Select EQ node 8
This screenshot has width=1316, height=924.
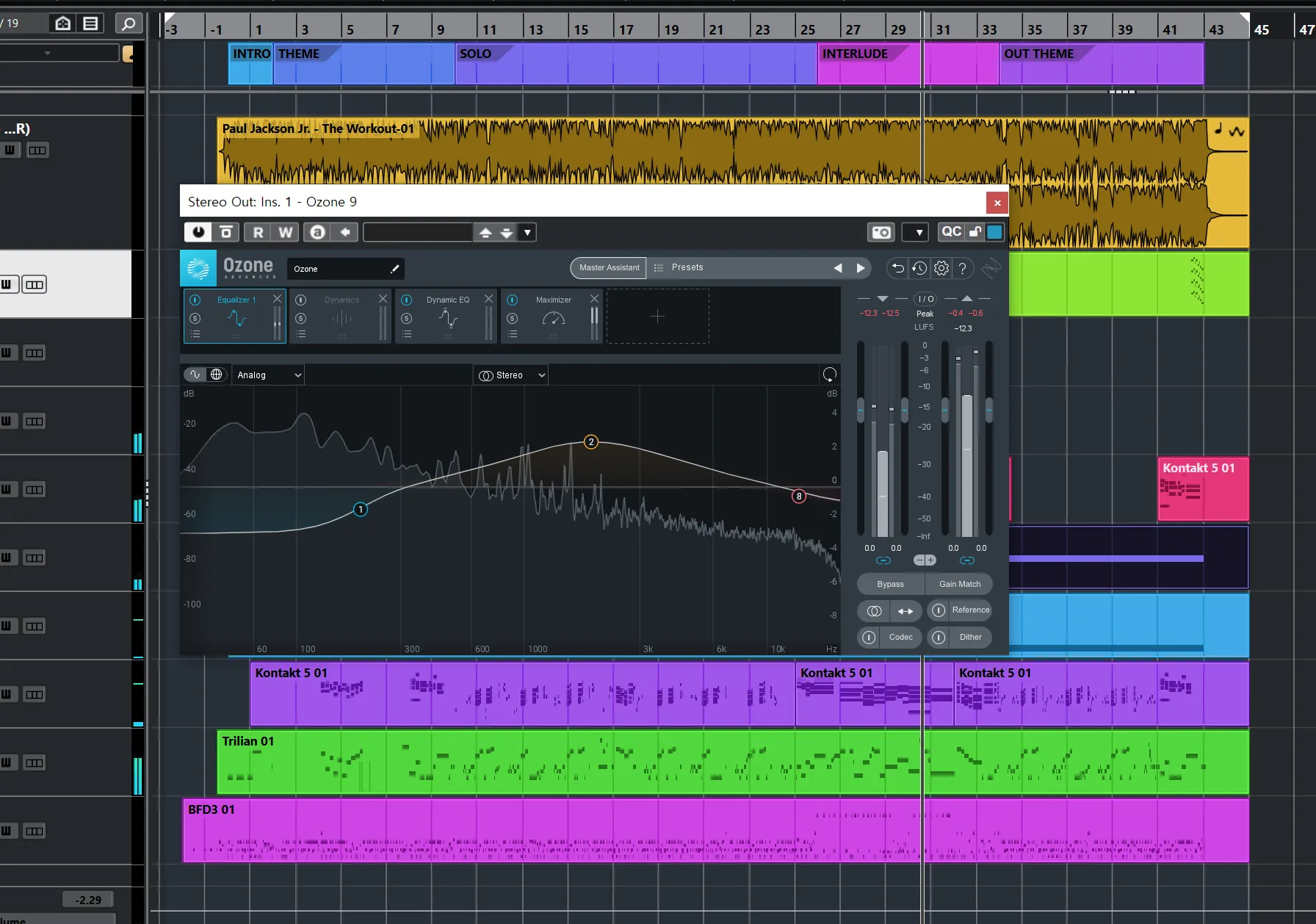click(799, 496)
